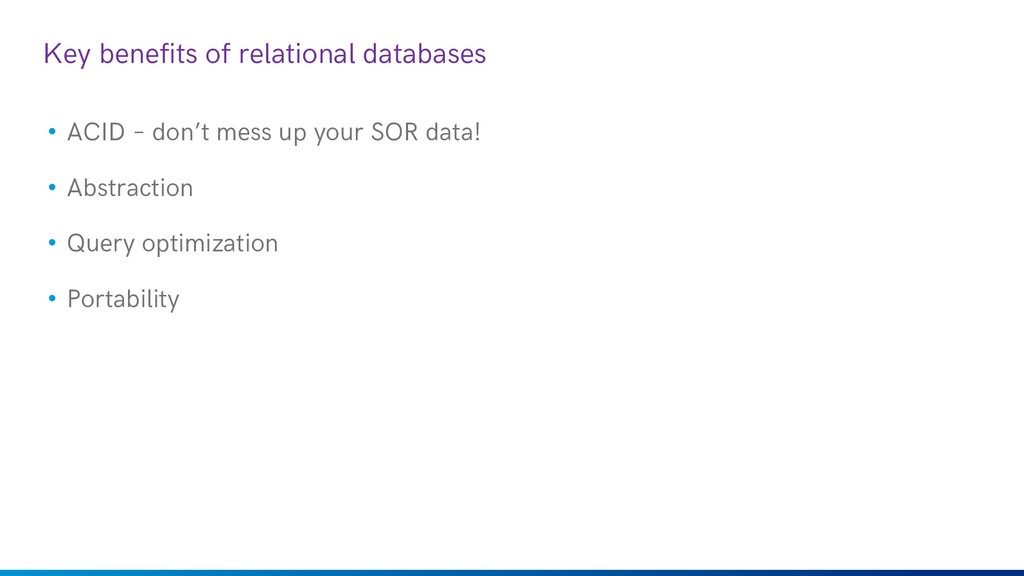Click the word "data!" in first bullet

pyautogui.click(x=453, y=132)
